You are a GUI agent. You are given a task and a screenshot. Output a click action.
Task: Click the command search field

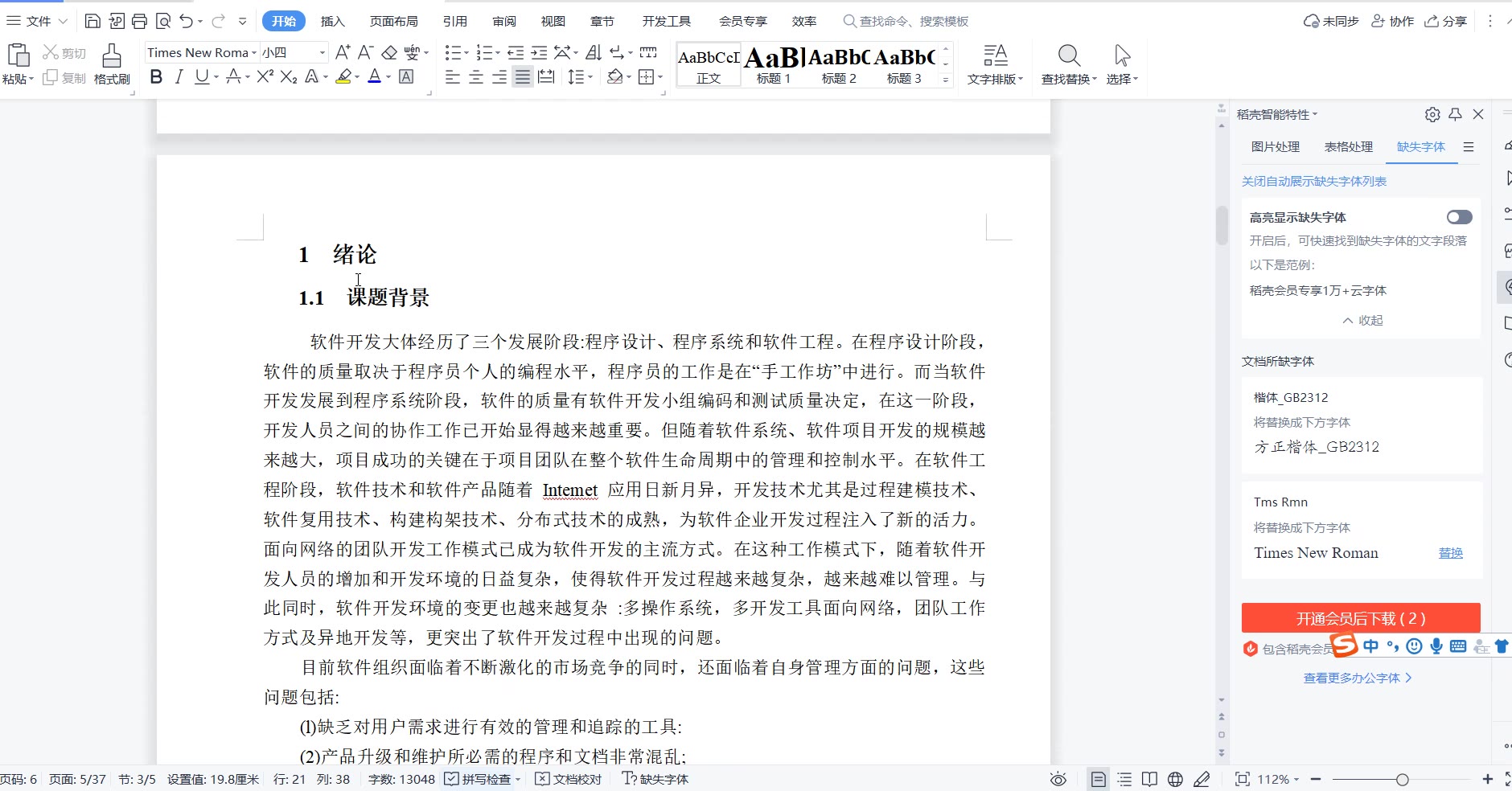pyautogui.click(x=906, y=21)
